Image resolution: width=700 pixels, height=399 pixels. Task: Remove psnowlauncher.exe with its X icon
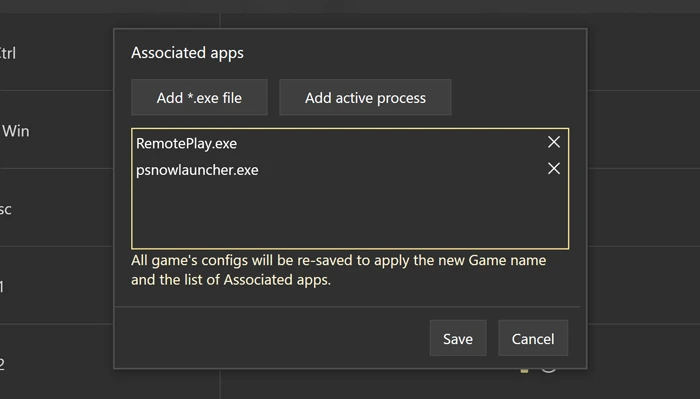click(x=554, y=169)
